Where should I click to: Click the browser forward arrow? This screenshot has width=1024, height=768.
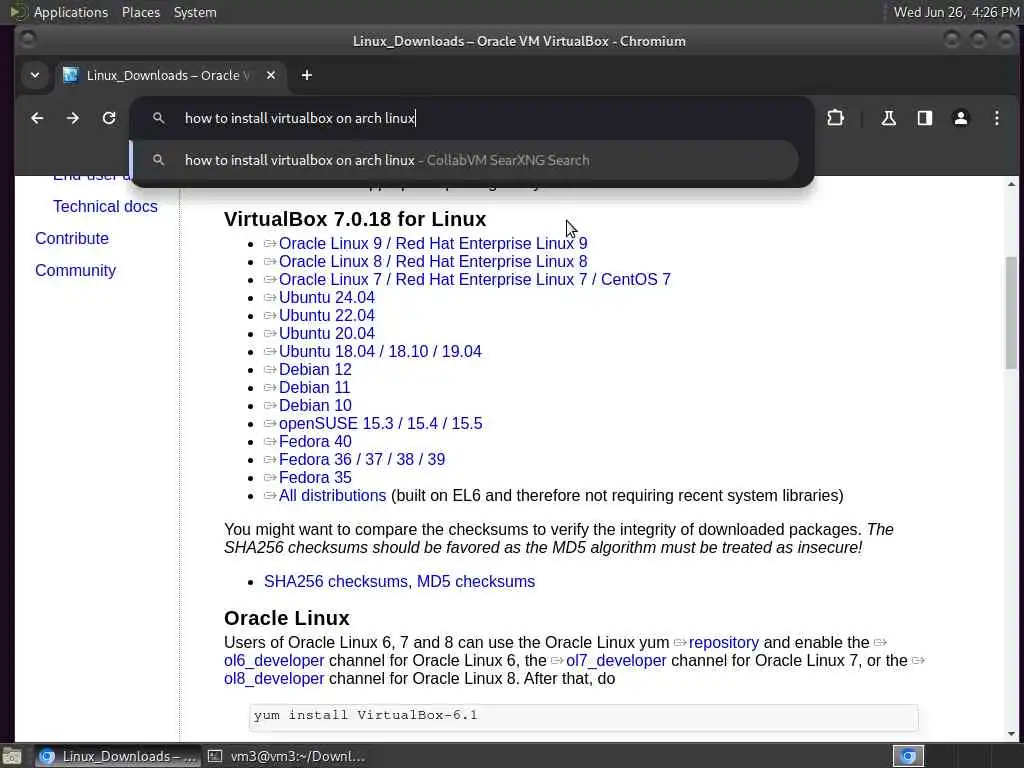tap(72, 118)
